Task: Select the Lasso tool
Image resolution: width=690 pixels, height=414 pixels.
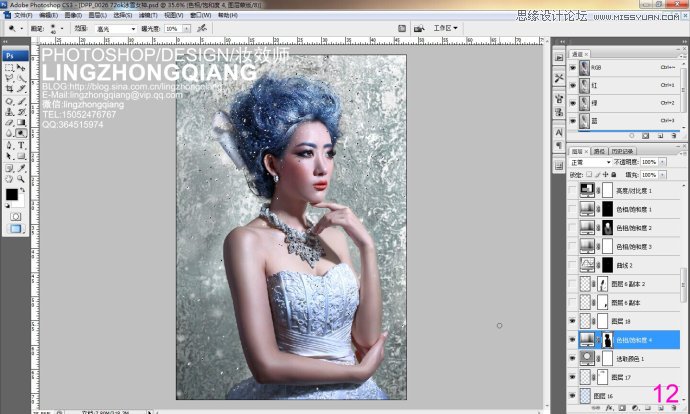Action: click(x=9, y=78)
